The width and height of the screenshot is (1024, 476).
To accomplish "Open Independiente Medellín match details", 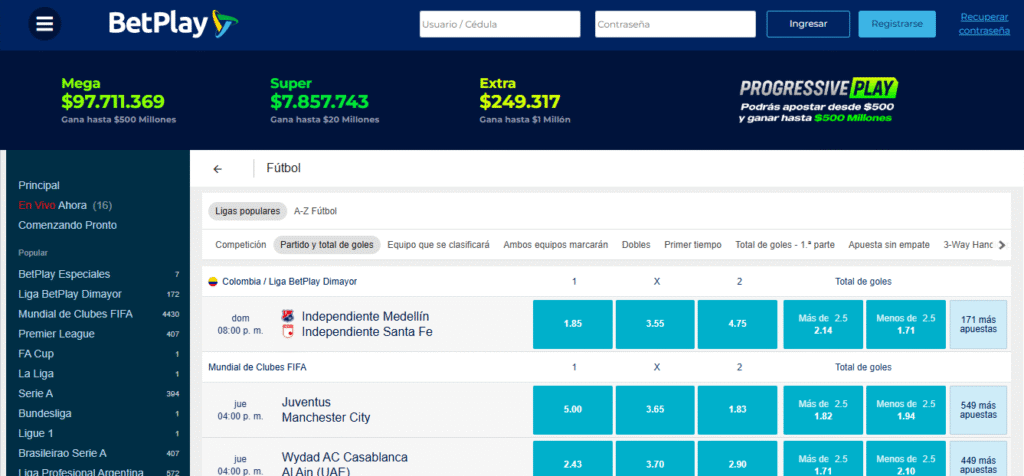I will click(x=366, y=324).
